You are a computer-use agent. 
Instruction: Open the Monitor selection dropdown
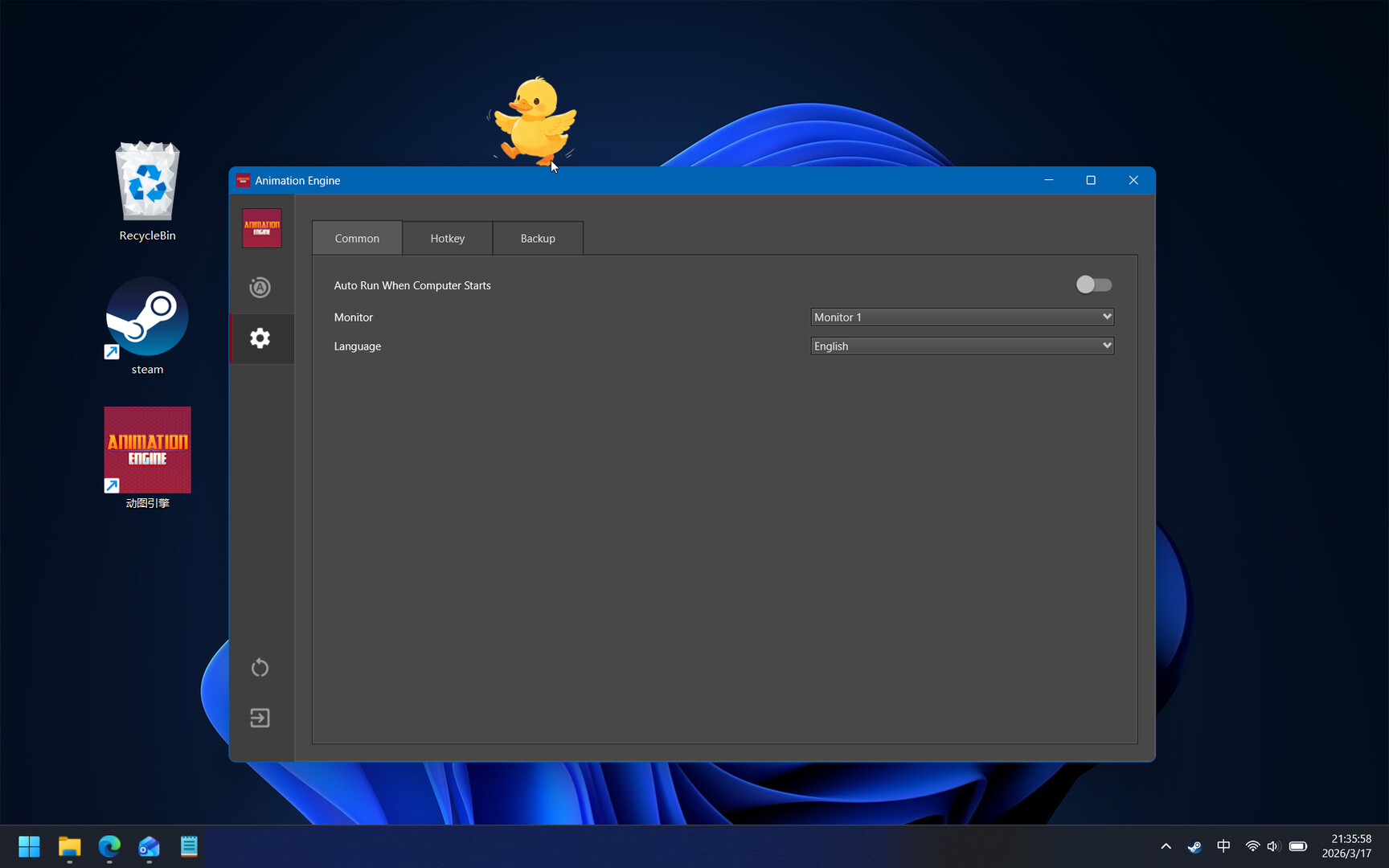(x=962, y=317)
